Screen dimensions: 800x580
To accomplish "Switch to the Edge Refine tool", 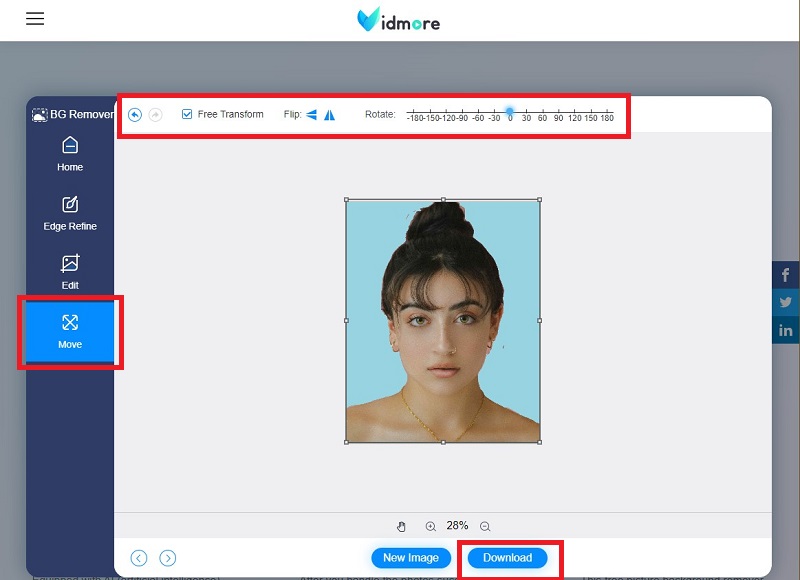I will point(69,212).
